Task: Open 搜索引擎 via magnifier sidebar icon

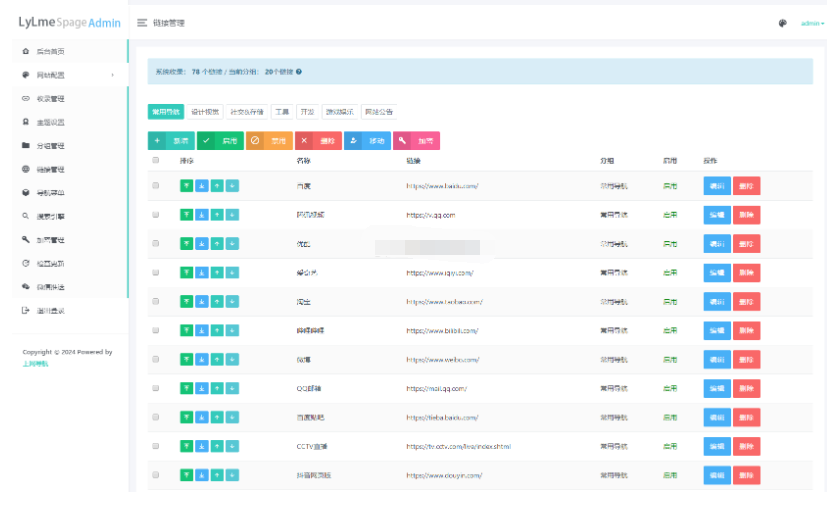Action: (x=26, y=216)
